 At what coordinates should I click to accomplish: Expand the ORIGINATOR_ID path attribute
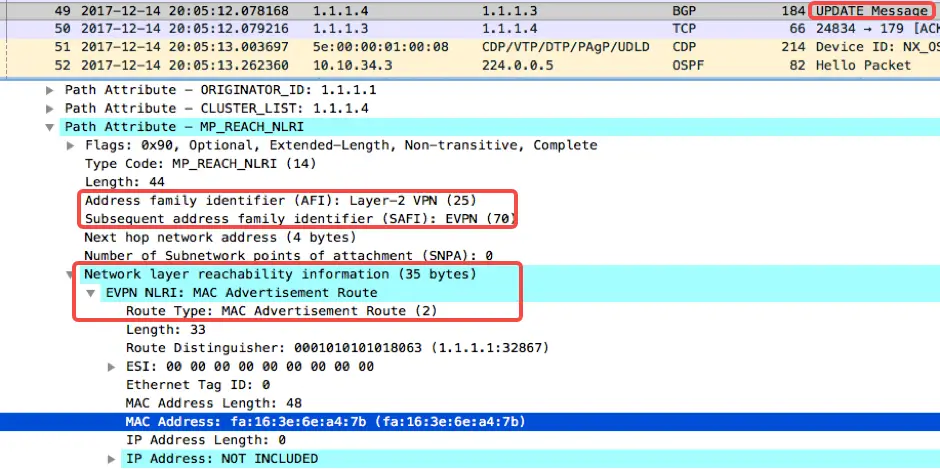coord(50,90)
